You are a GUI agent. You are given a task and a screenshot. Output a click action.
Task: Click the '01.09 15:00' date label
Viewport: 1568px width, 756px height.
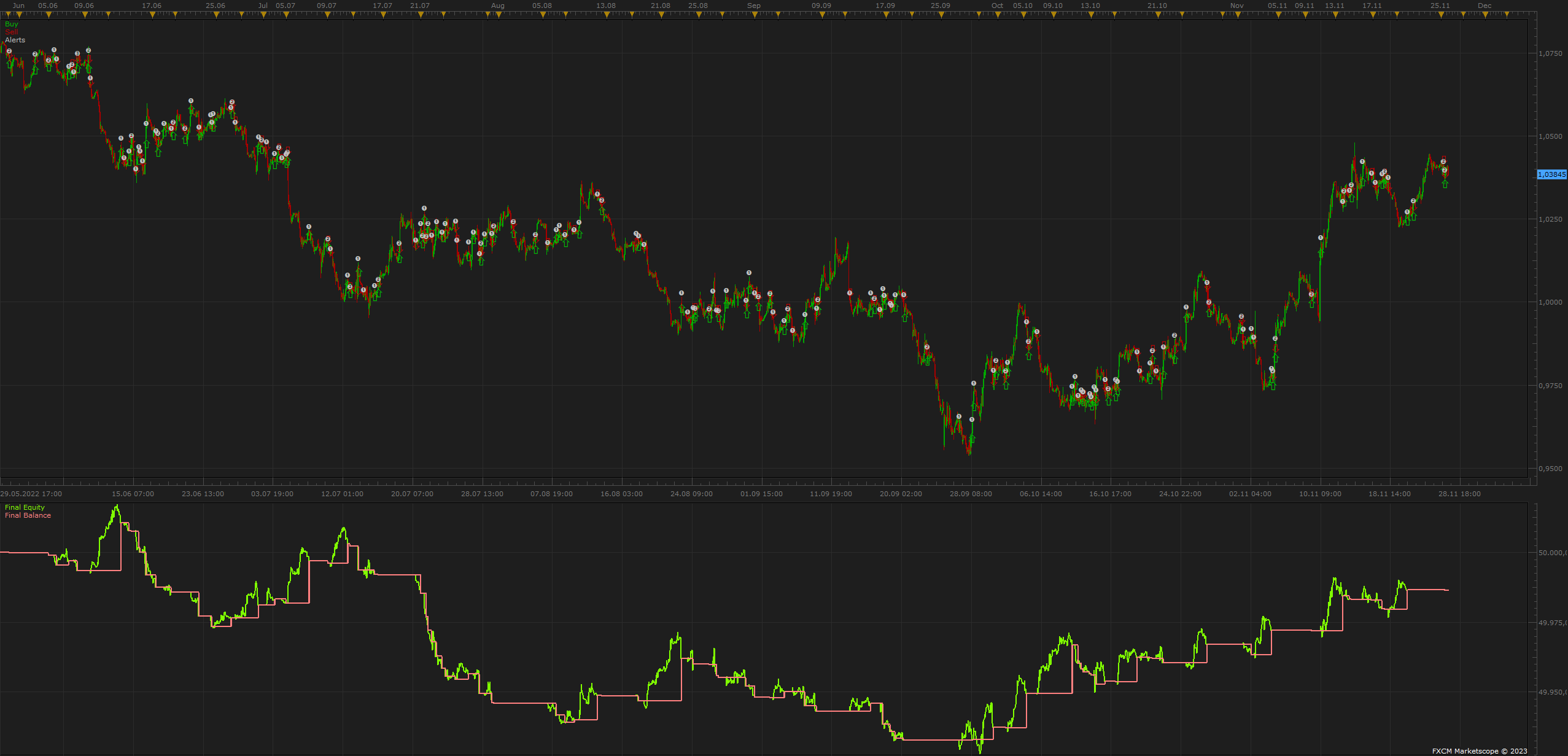761,494
